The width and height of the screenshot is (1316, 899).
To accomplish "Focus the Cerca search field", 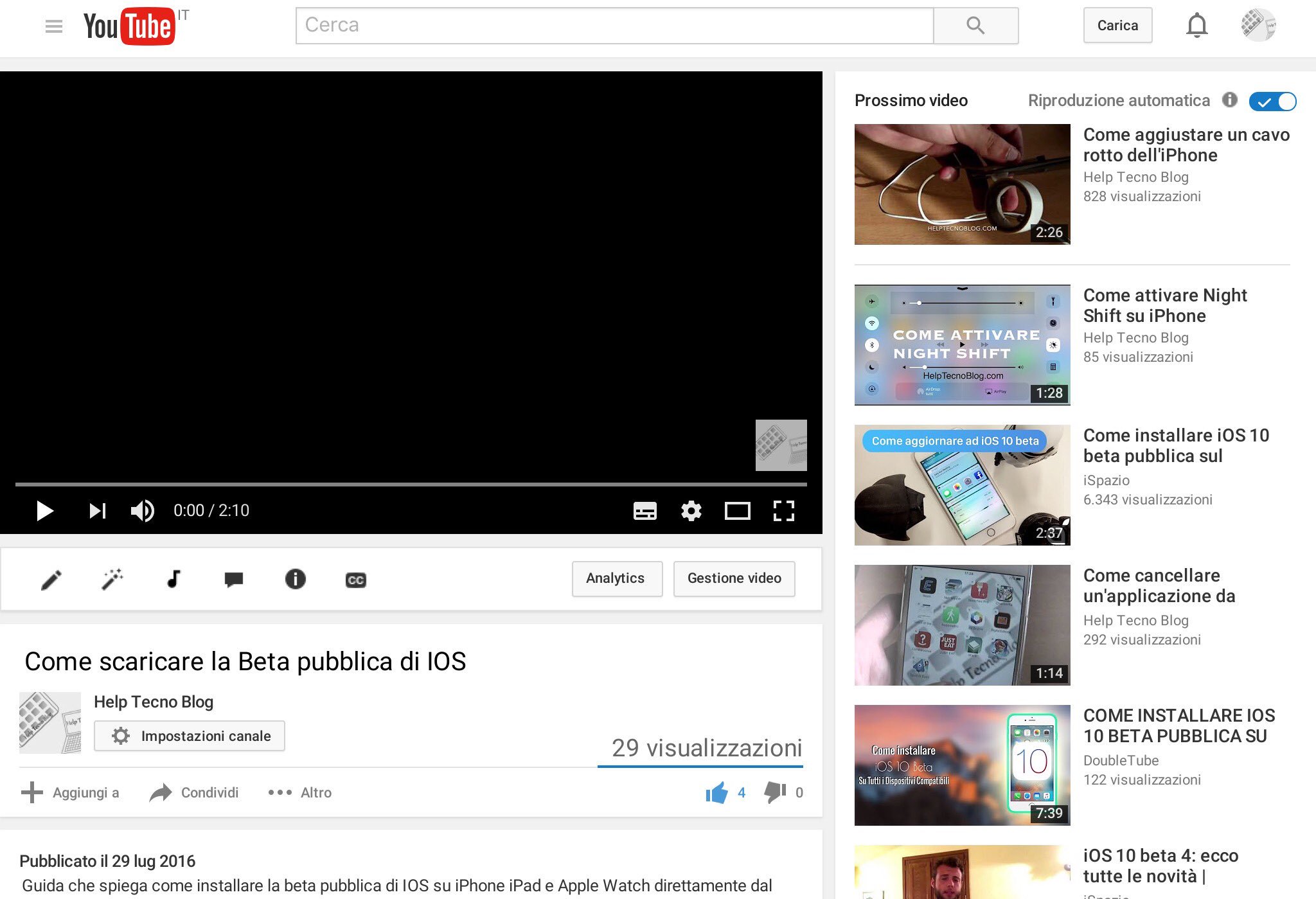I will [614, 26].
